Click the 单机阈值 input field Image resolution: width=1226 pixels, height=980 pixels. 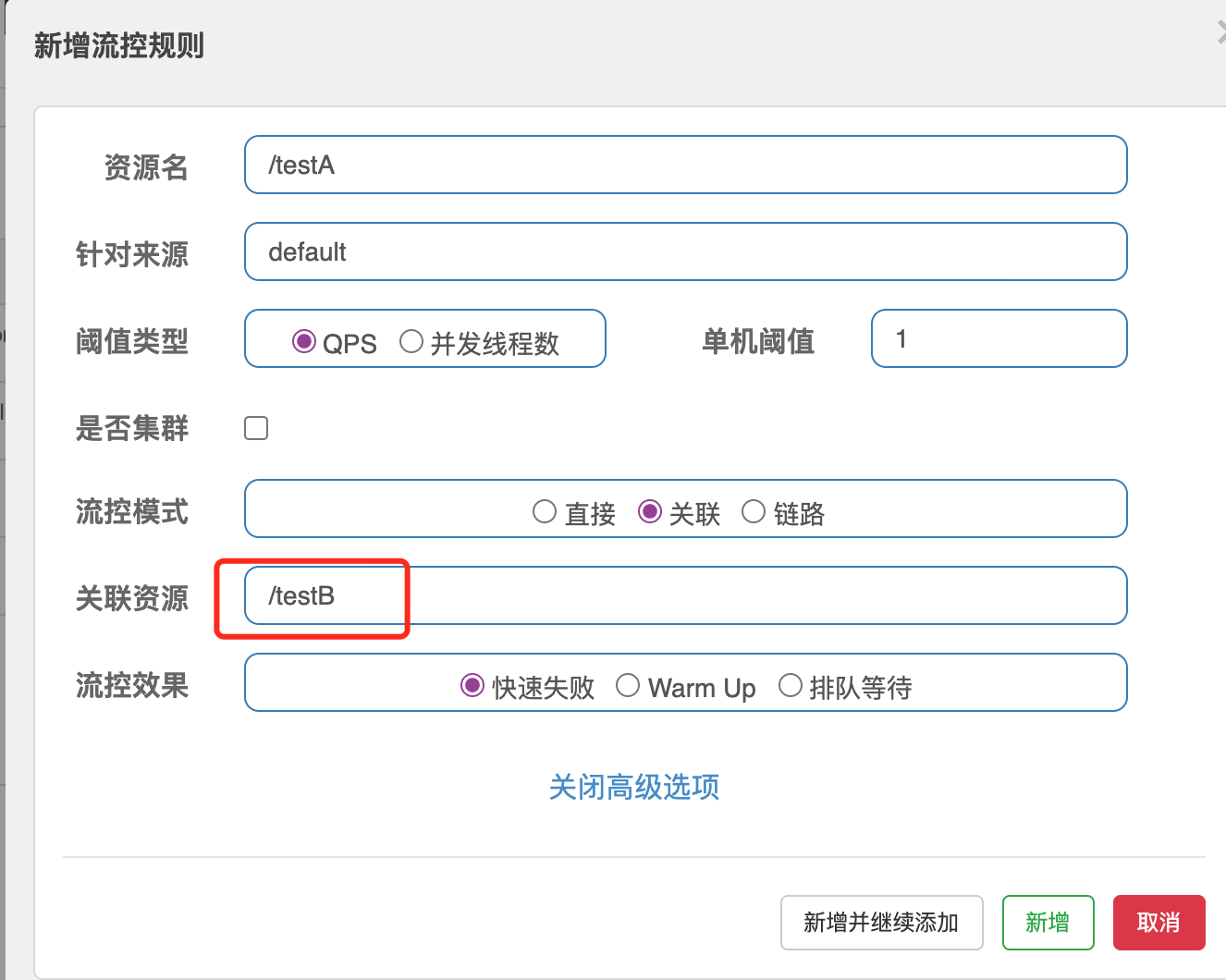point(999,338)
